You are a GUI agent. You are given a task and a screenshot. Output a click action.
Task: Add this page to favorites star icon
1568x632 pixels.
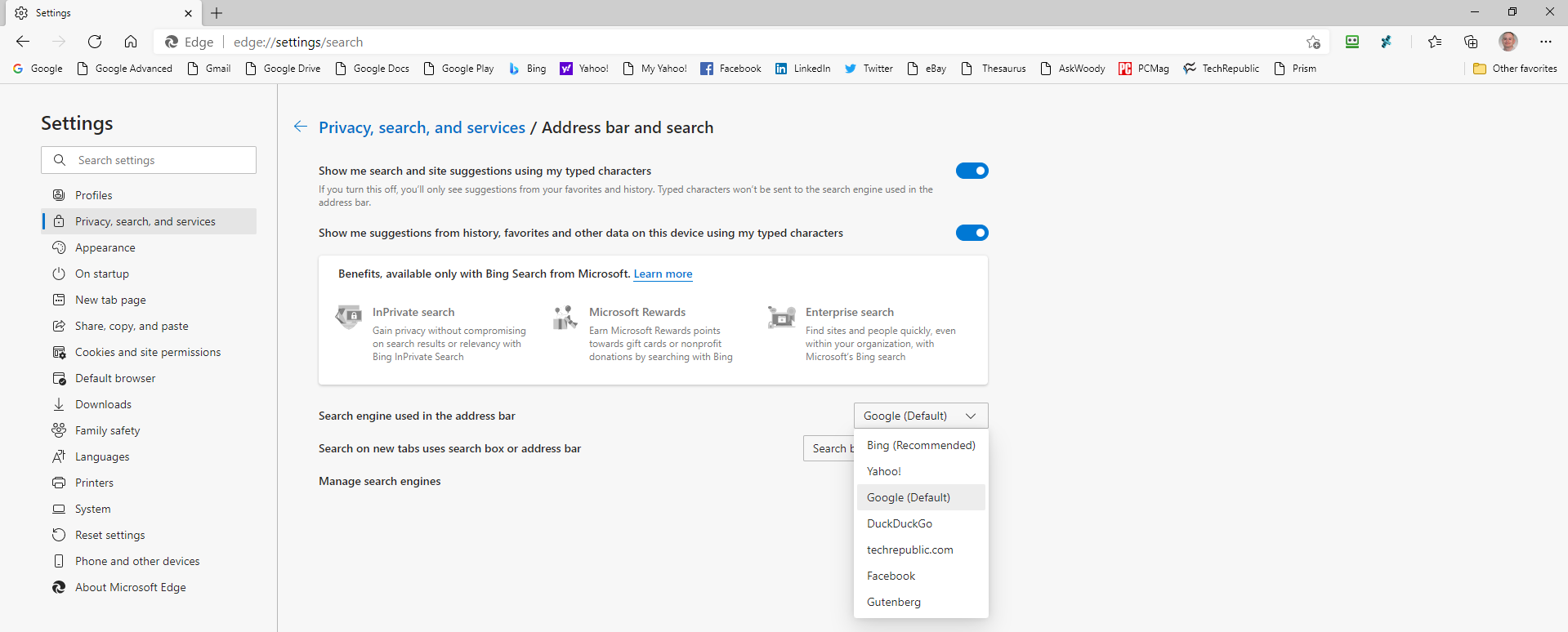(x=1313, y=42)
